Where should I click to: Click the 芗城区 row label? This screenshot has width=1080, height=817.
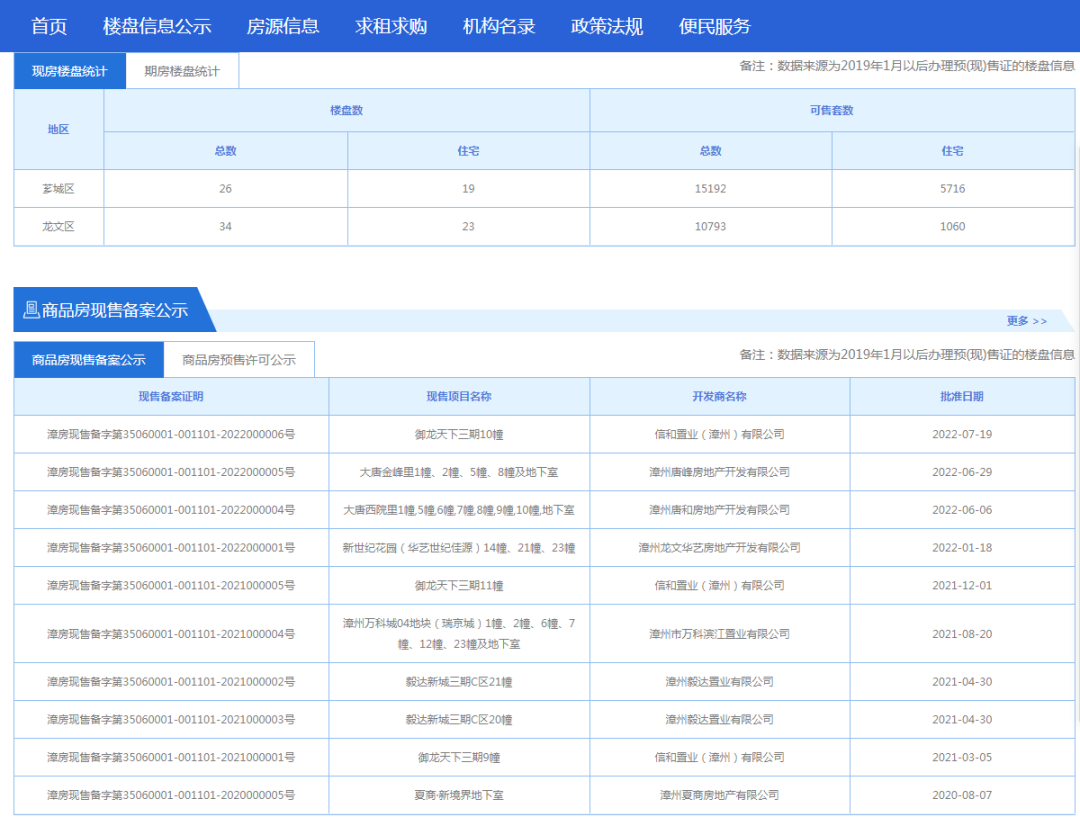click(x=59, y=189)
